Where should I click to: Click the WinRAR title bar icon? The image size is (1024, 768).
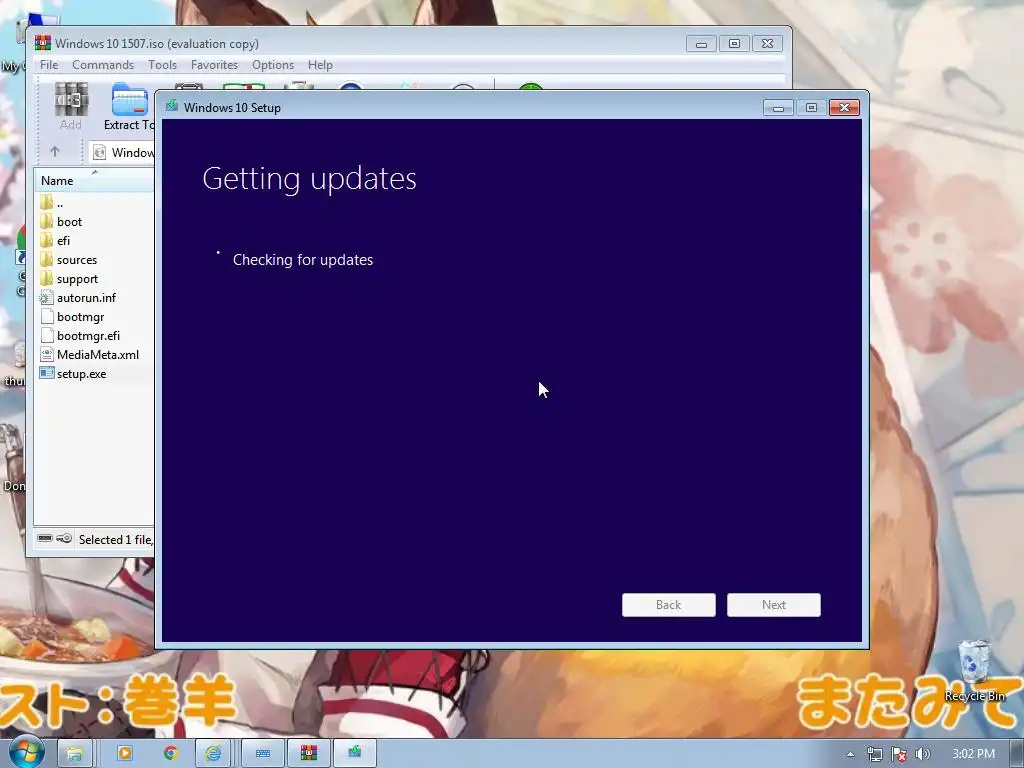coord(43,43)
